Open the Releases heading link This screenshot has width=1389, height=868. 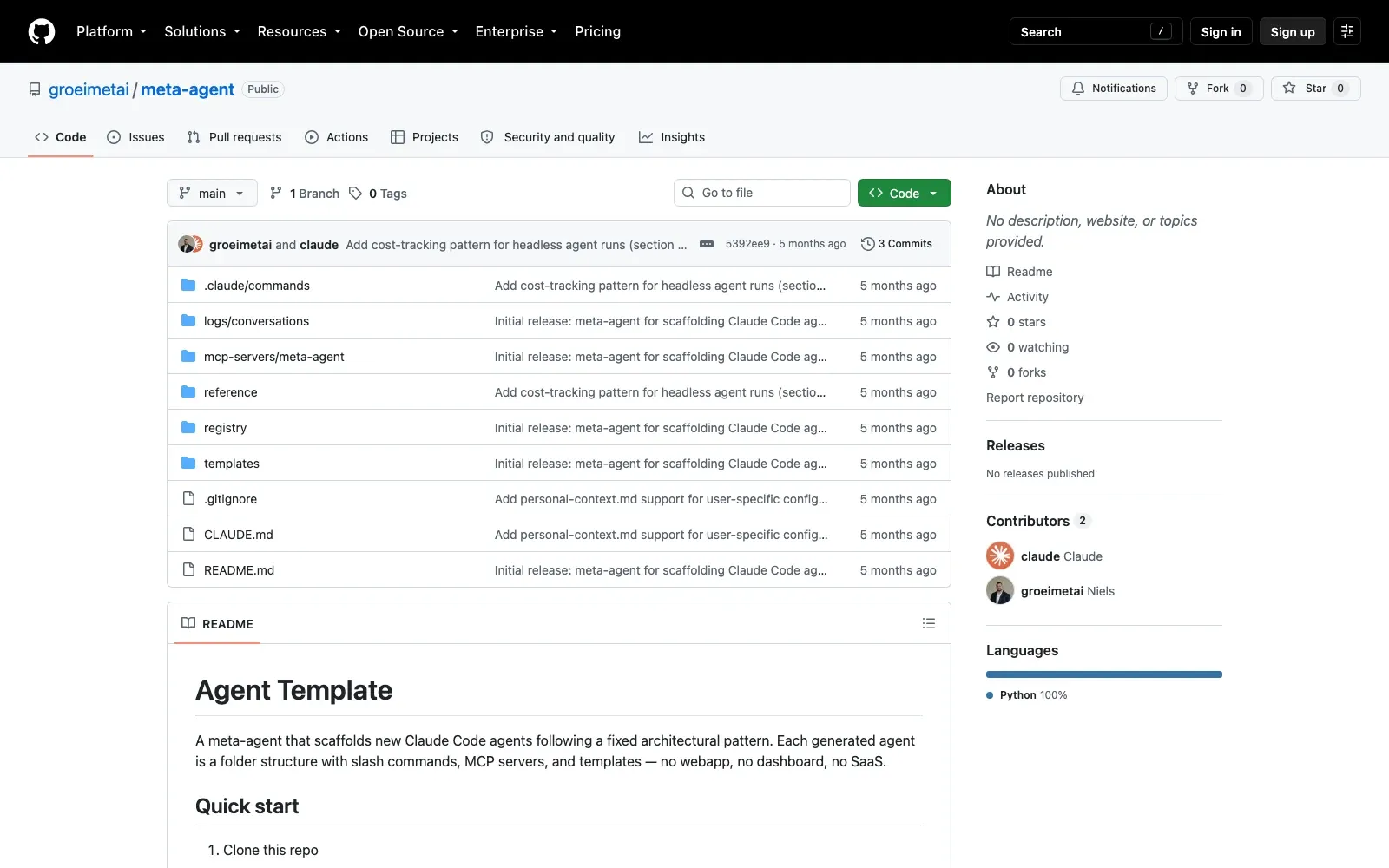tap(1016, 445)
